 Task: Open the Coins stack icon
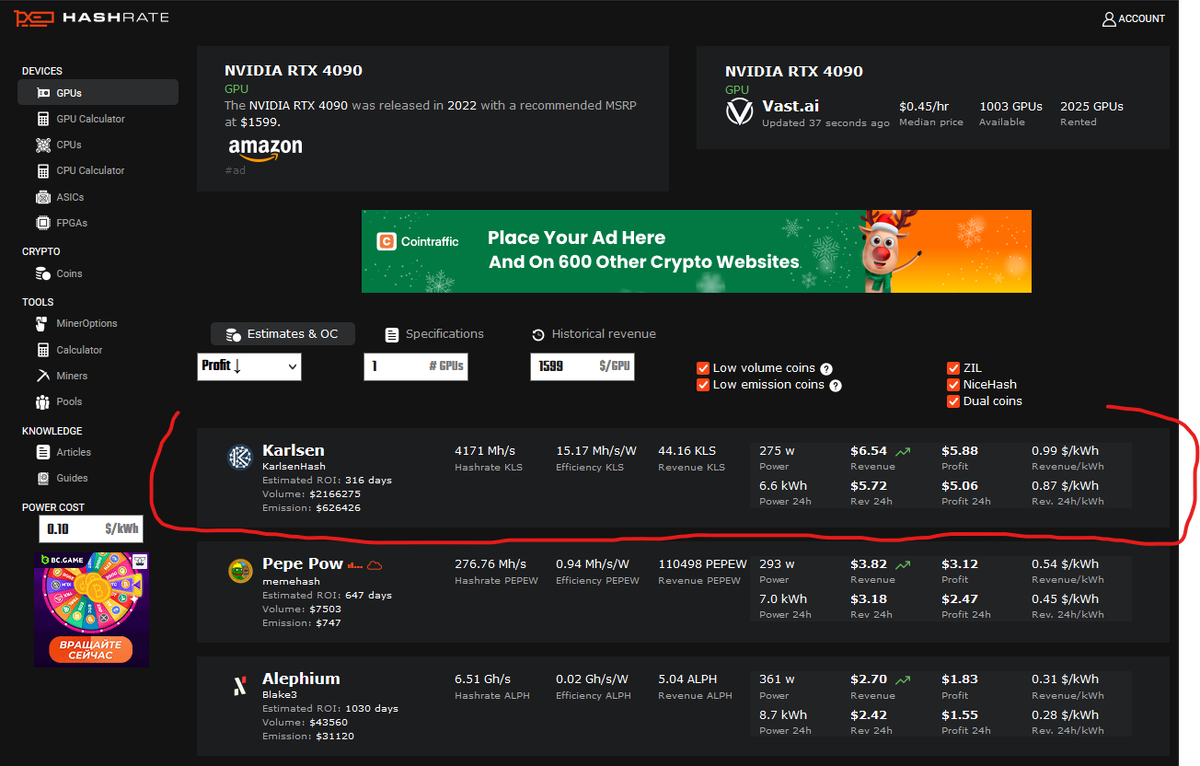[43, 273]
